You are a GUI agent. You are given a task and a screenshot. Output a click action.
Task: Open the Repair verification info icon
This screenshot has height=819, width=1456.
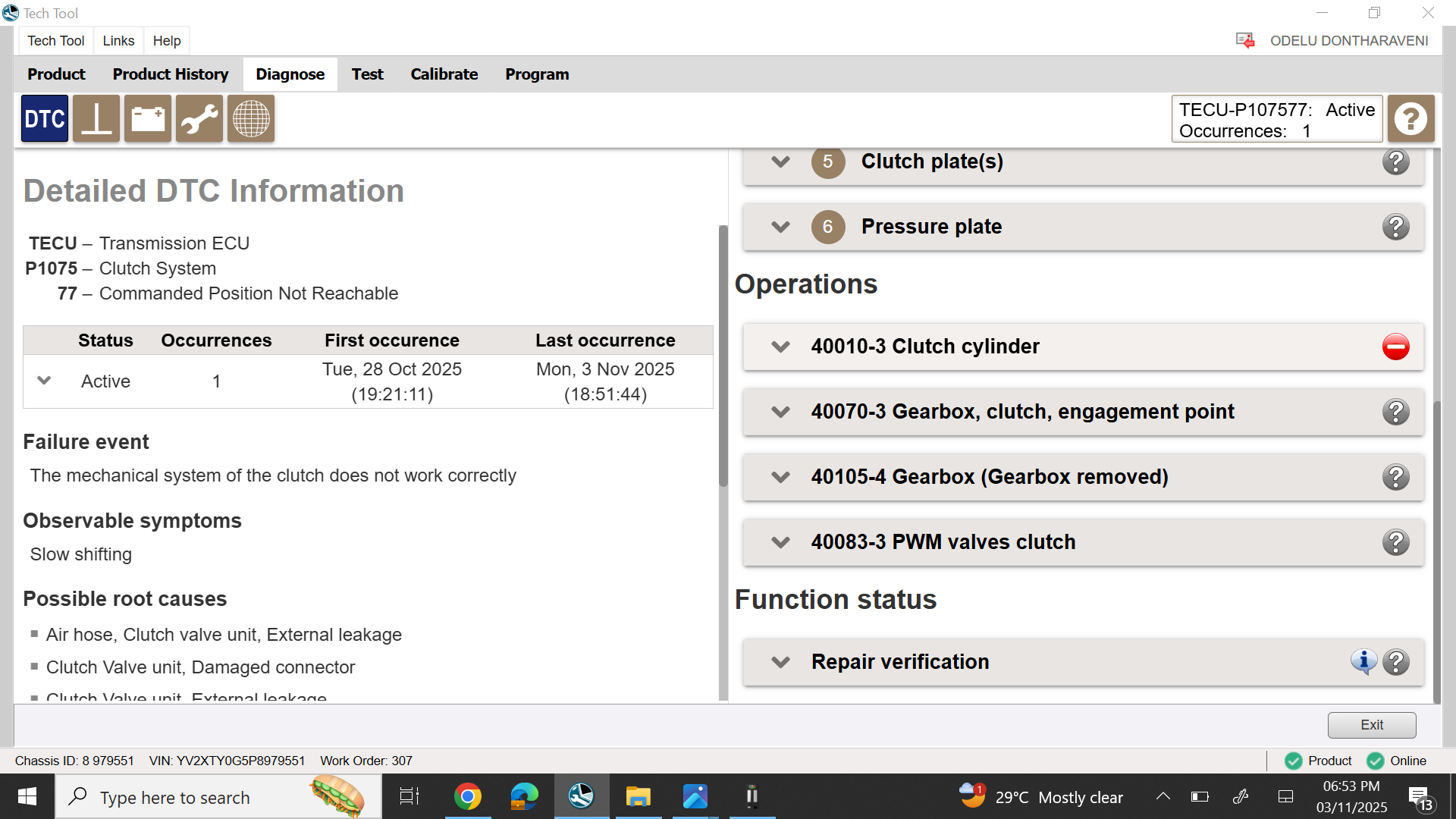[1363, 661]
